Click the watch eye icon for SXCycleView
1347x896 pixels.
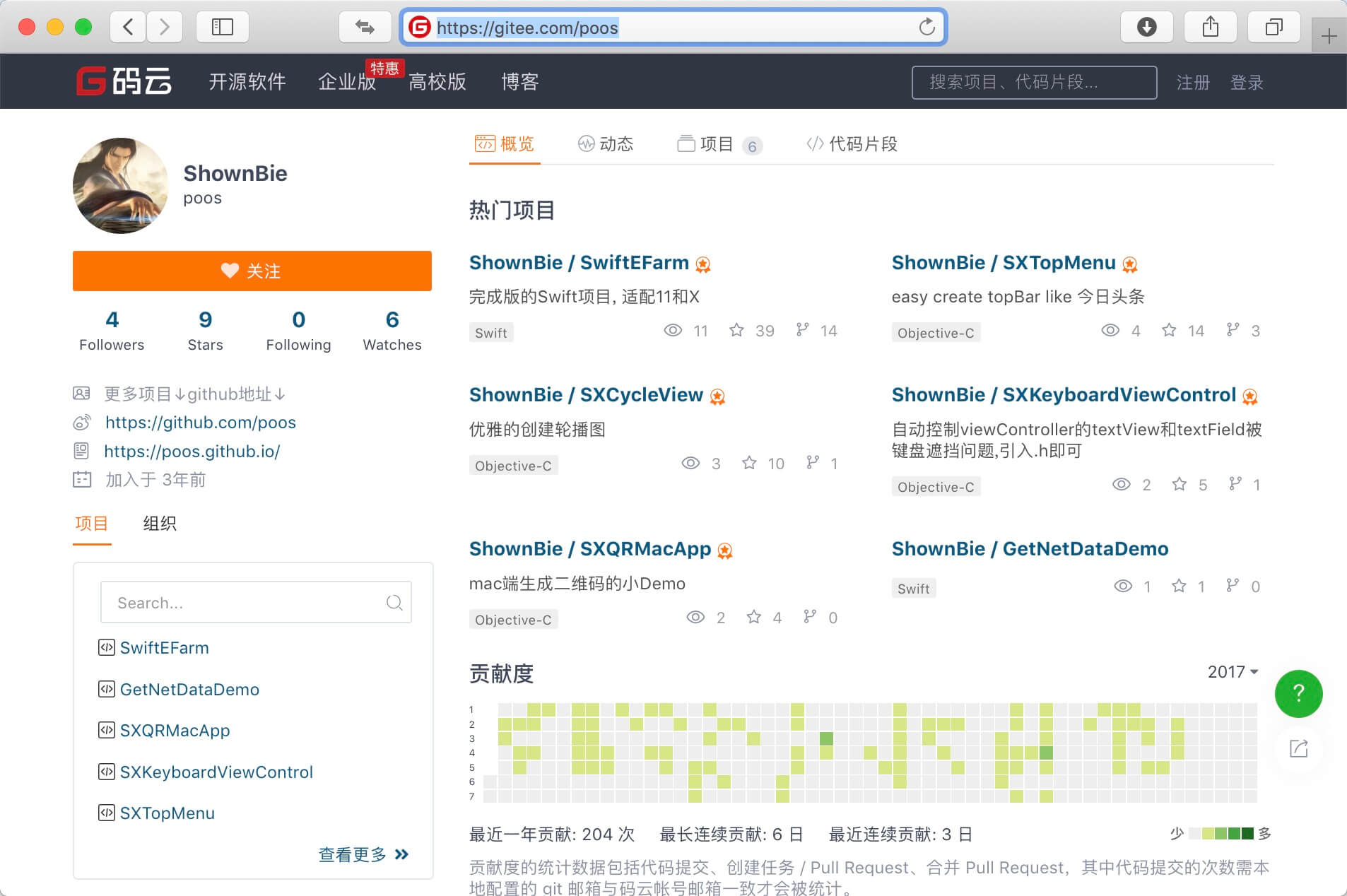coord(690,463)
